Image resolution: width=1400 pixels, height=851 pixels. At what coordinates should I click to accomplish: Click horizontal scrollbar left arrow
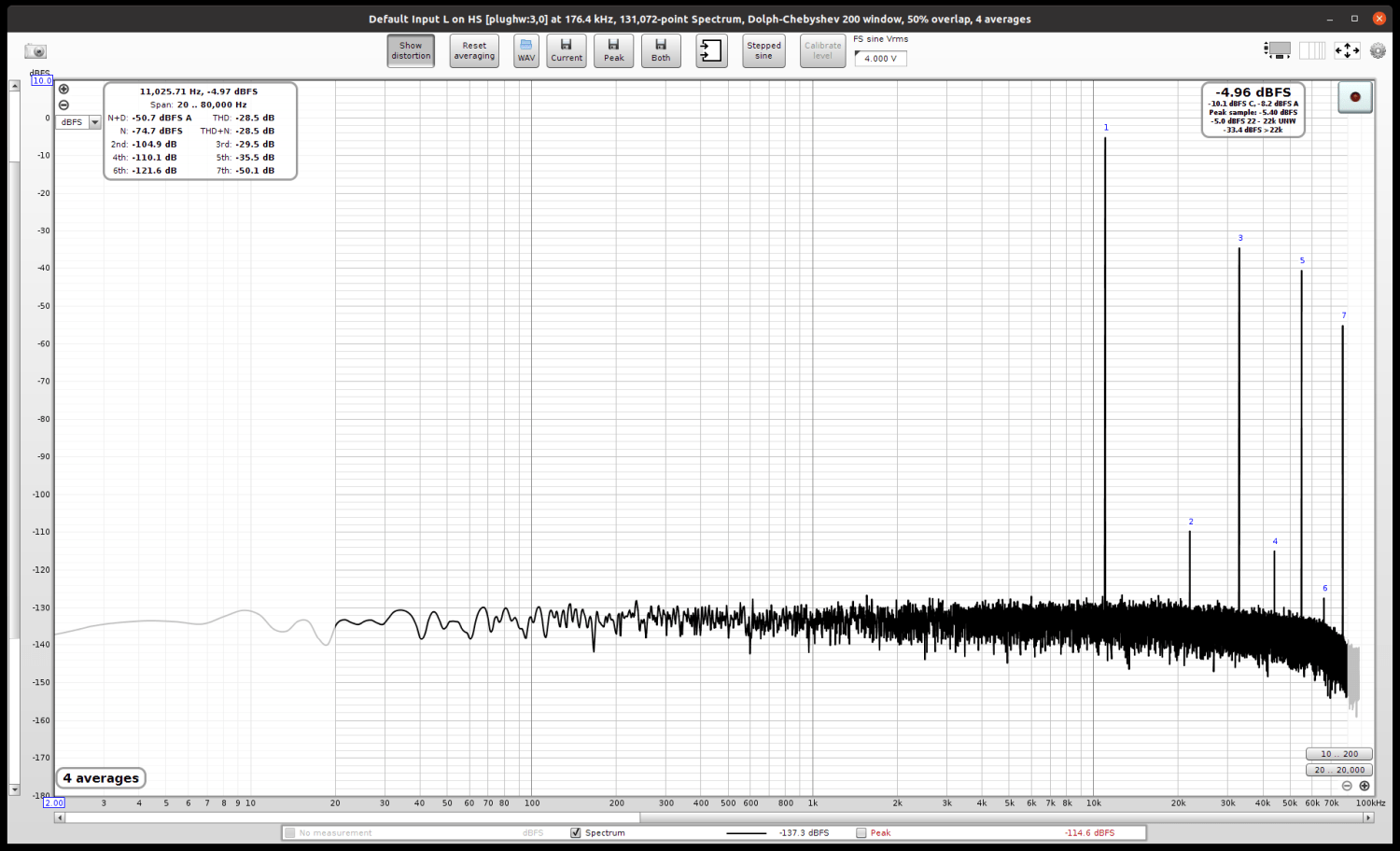point(60,817)
